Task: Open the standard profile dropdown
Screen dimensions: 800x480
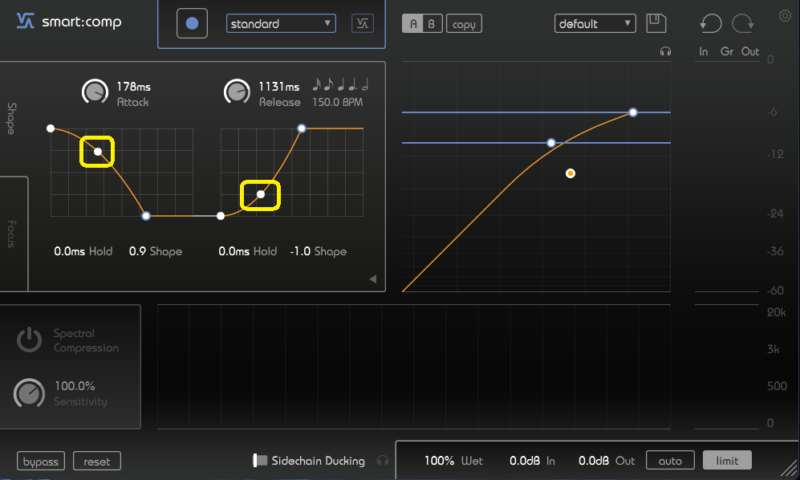Action: (281, 23)
